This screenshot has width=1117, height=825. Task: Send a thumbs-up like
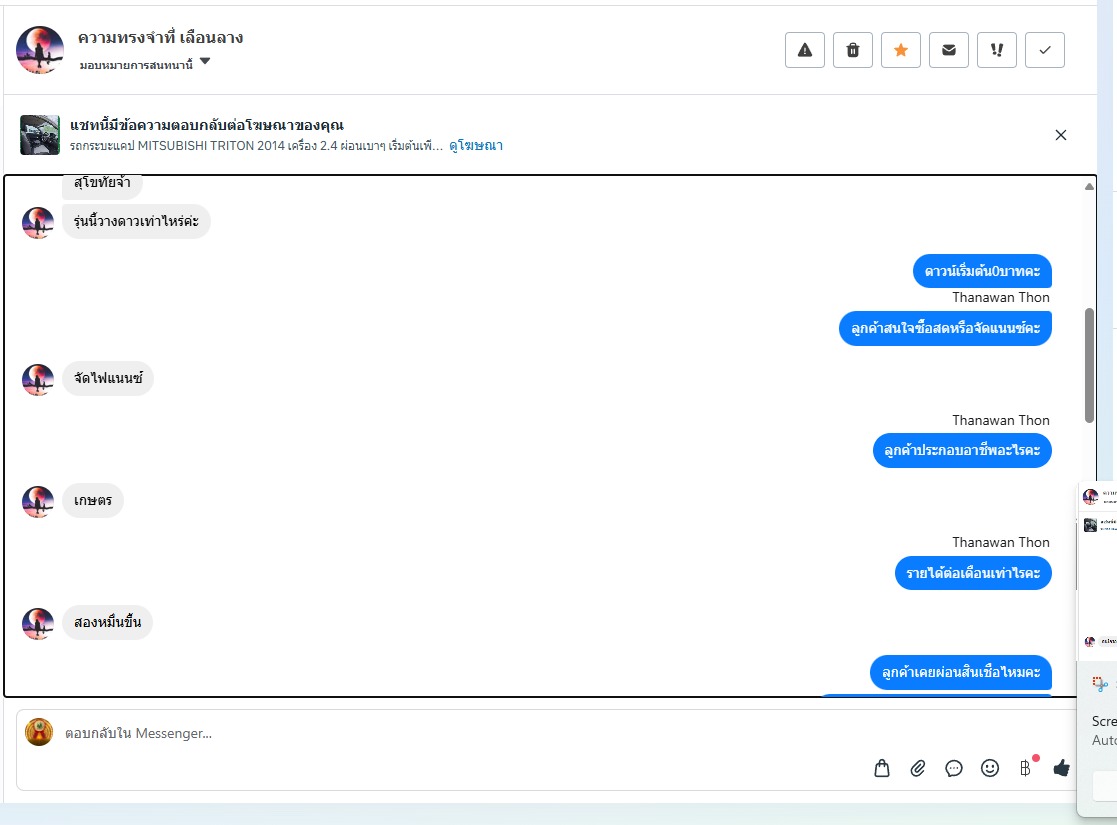coord(1061,768)
